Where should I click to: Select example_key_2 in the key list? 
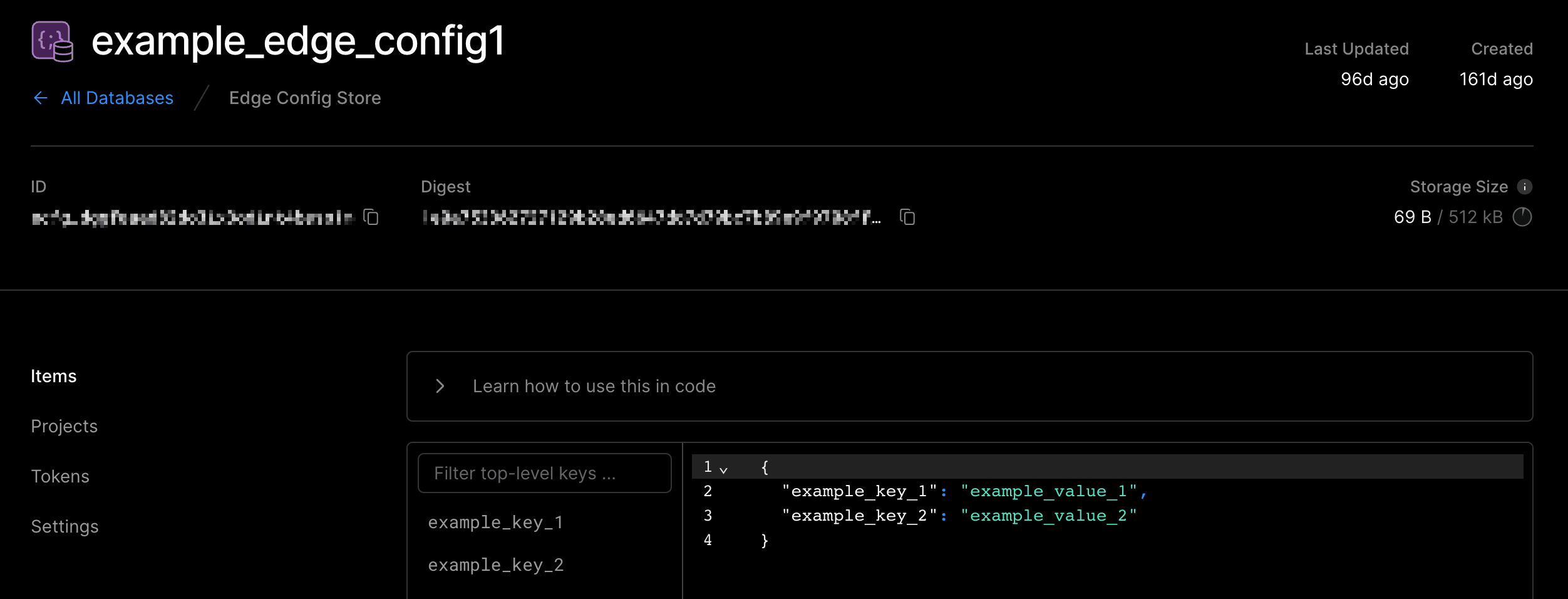(495, 565)
